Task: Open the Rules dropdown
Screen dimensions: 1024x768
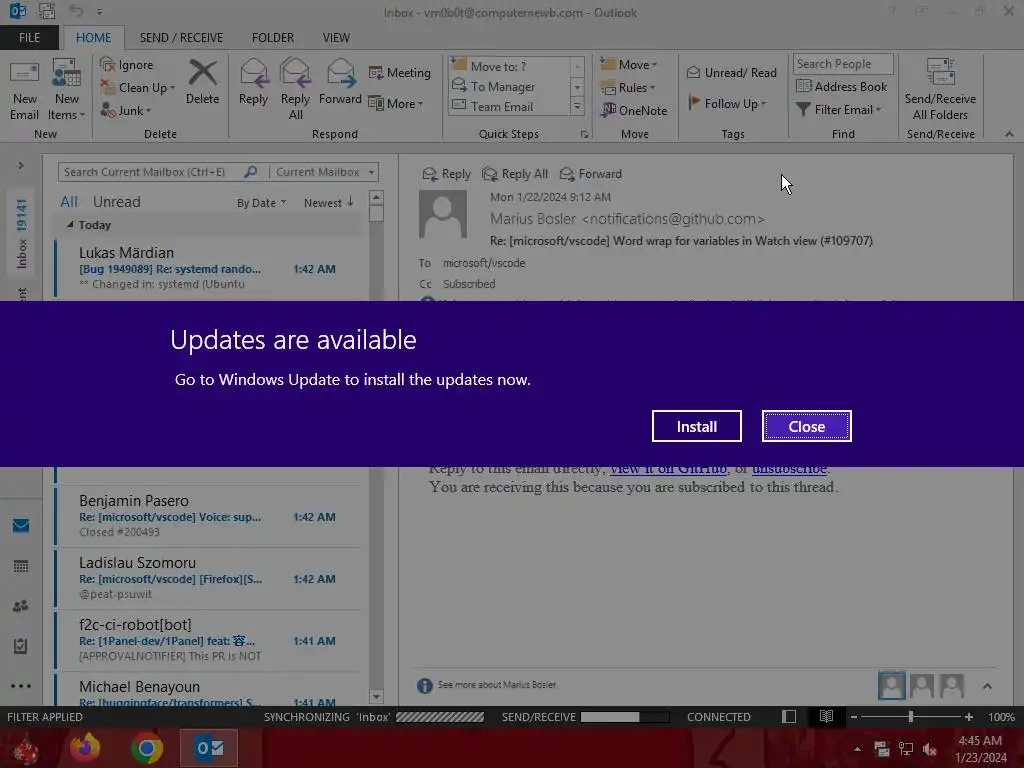Action: tap(628, 88)
